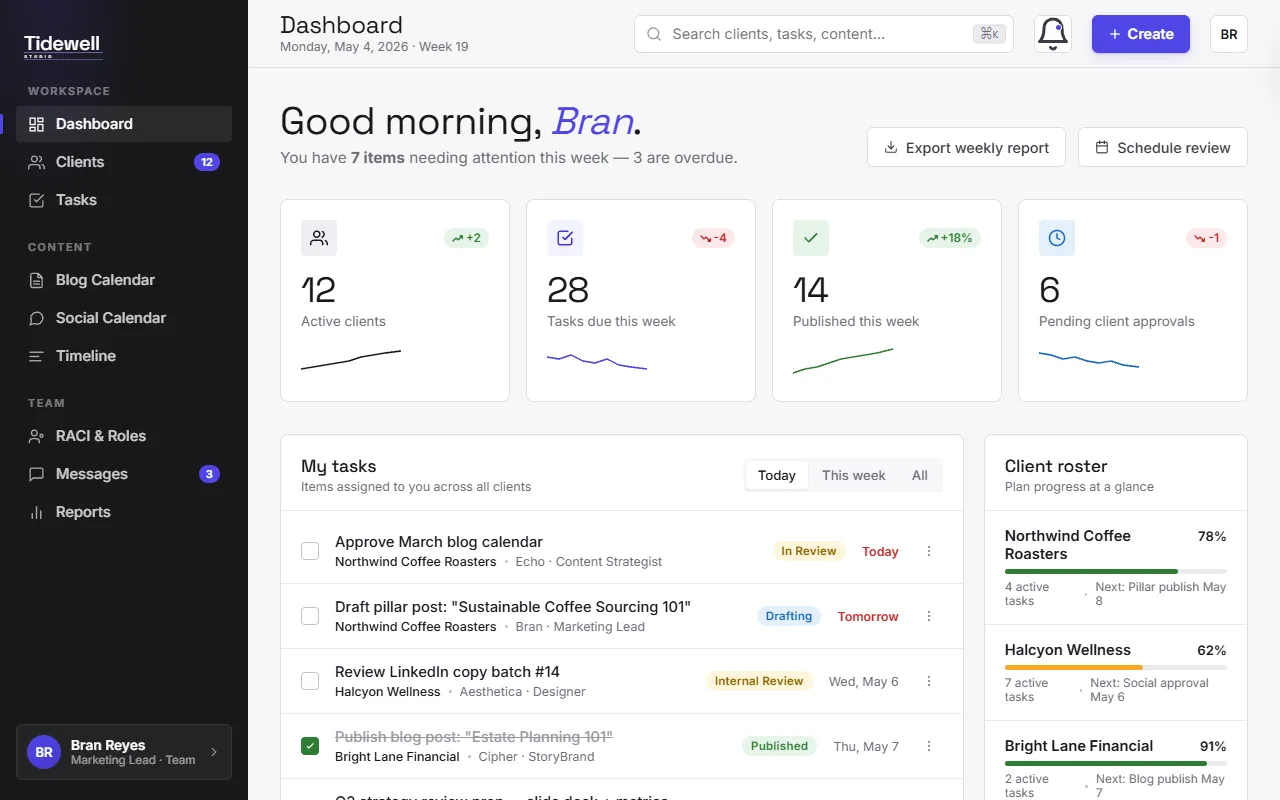Screen dimensions: 1280x800
Task: Click the Clients people icon in sidebar
Action: pyautogui.click(x=37, y=162)
